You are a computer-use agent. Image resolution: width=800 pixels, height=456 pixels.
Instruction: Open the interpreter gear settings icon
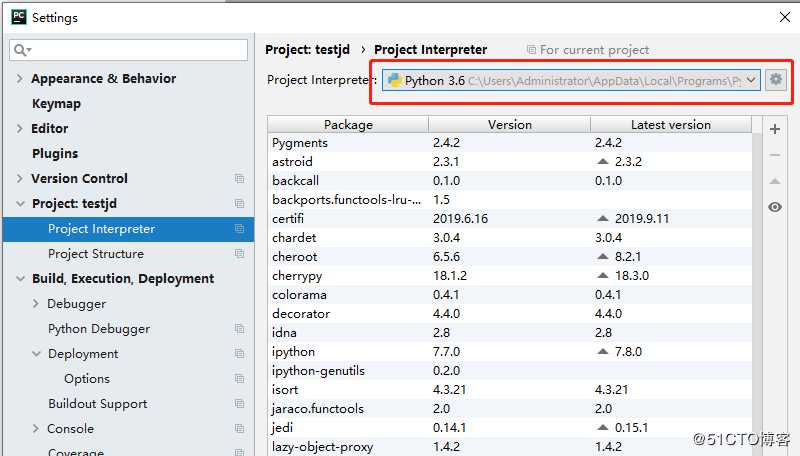tap(776, 80)
